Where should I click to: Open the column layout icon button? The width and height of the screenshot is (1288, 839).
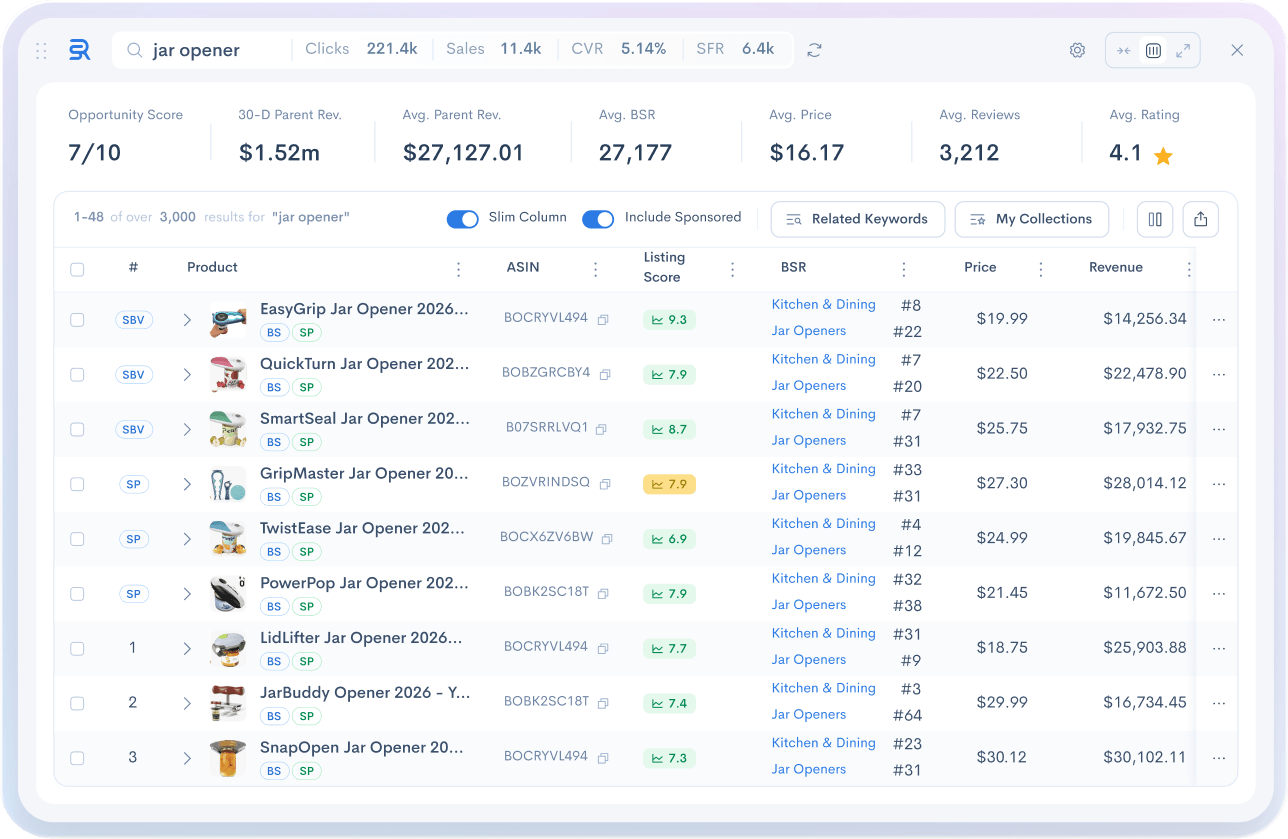(x=1155, y=220)
